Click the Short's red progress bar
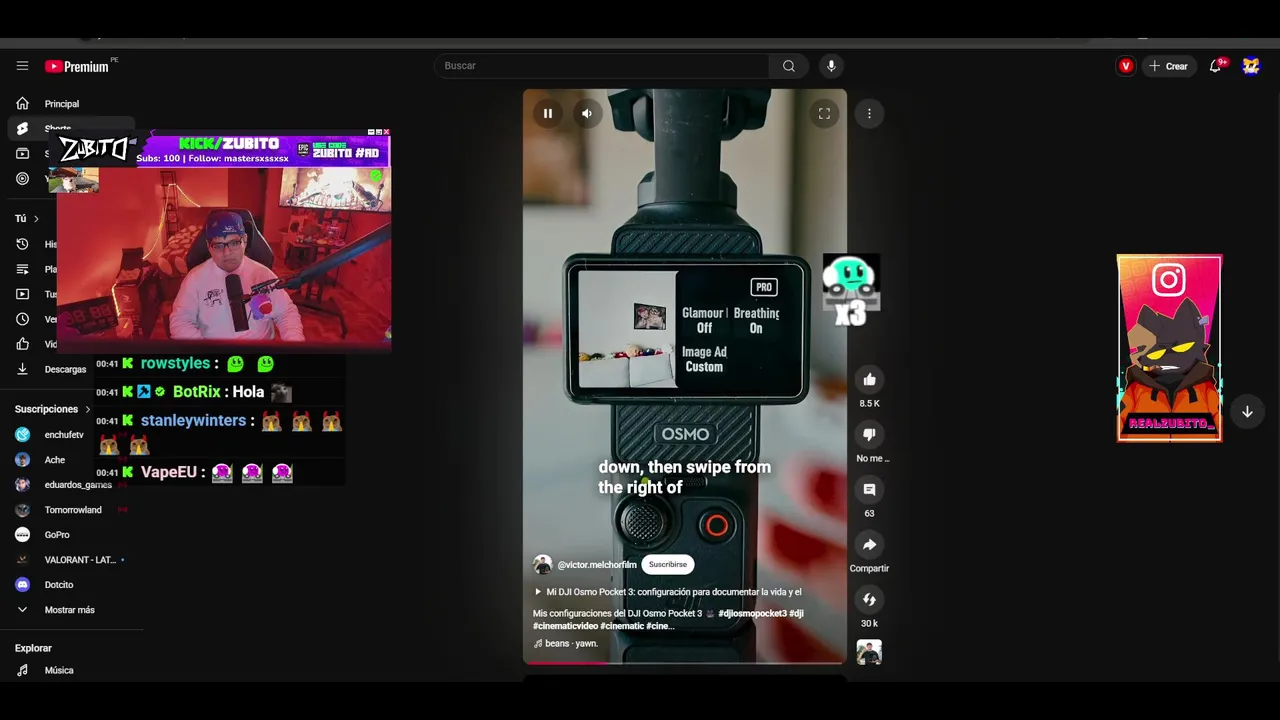The width and height of the screenshot is (1280, 720). point(684,662)
